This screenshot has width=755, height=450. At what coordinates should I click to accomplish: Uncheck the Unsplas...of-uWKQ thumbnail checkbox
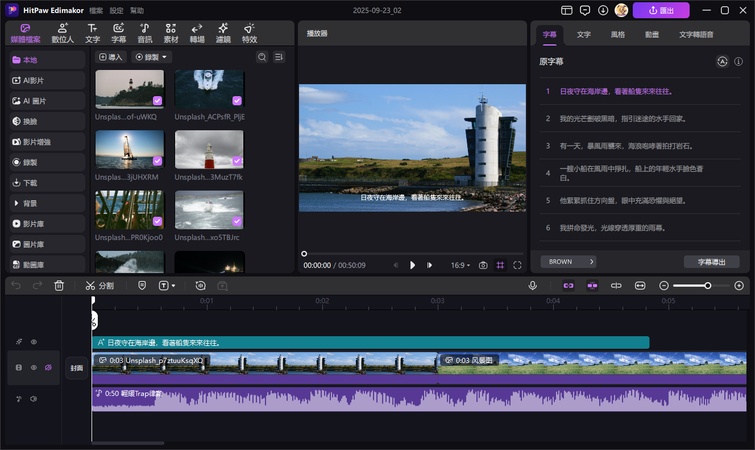click(157, 100)
